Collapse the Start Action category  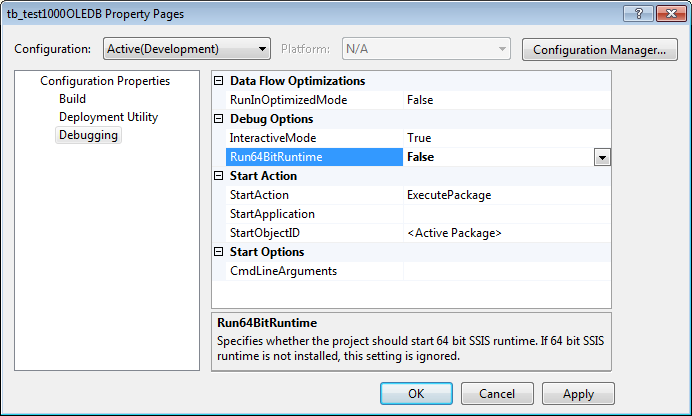pyautogui.click(x=220, y=176)
